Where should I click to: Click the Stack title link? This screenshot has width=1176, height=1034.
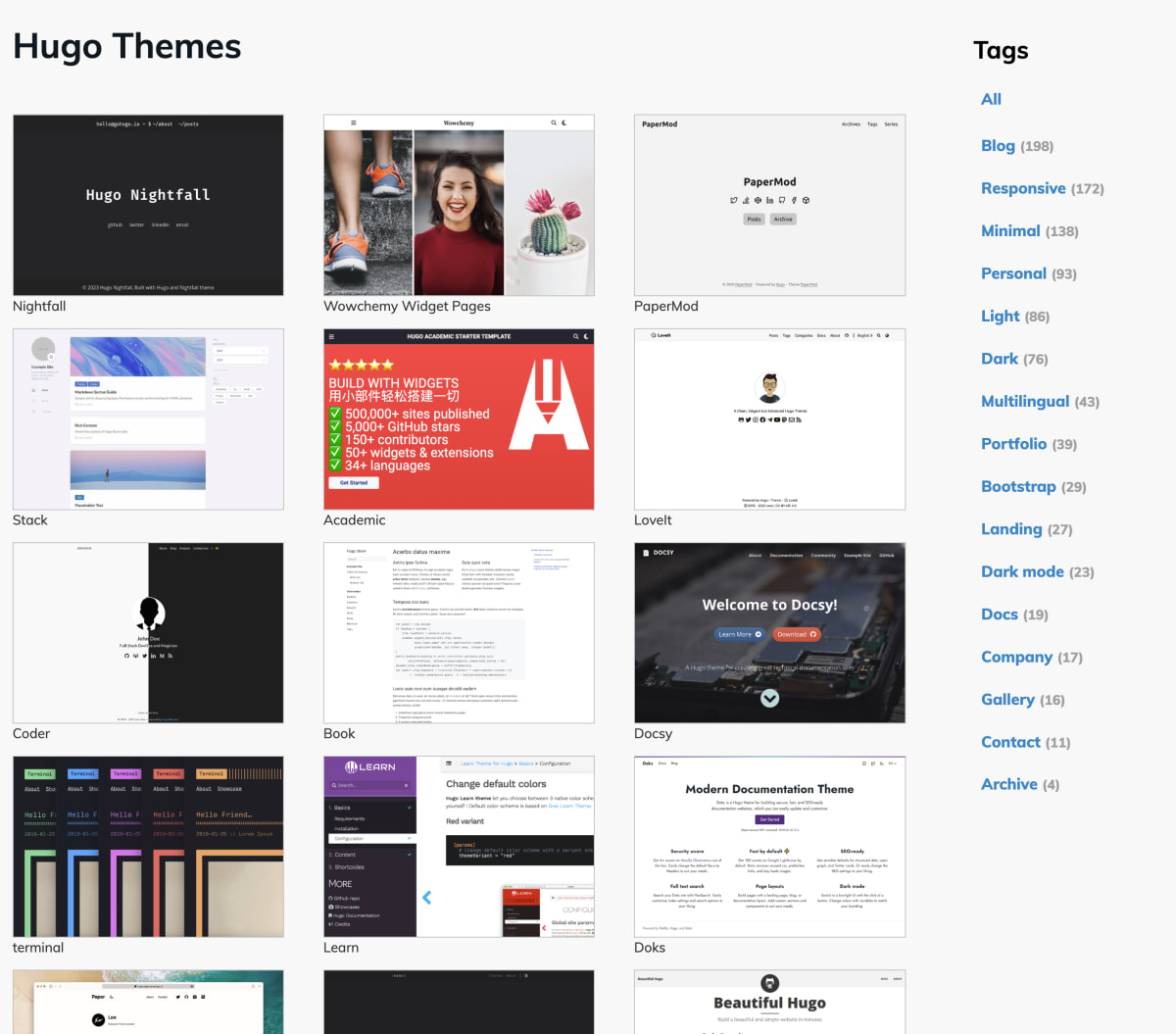pos(29,520)
